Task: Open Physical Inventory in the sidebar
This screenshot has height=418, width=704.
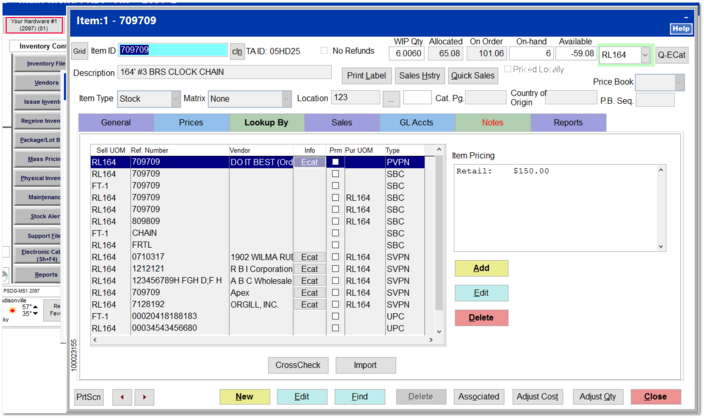Action: [x=40, y=178]
